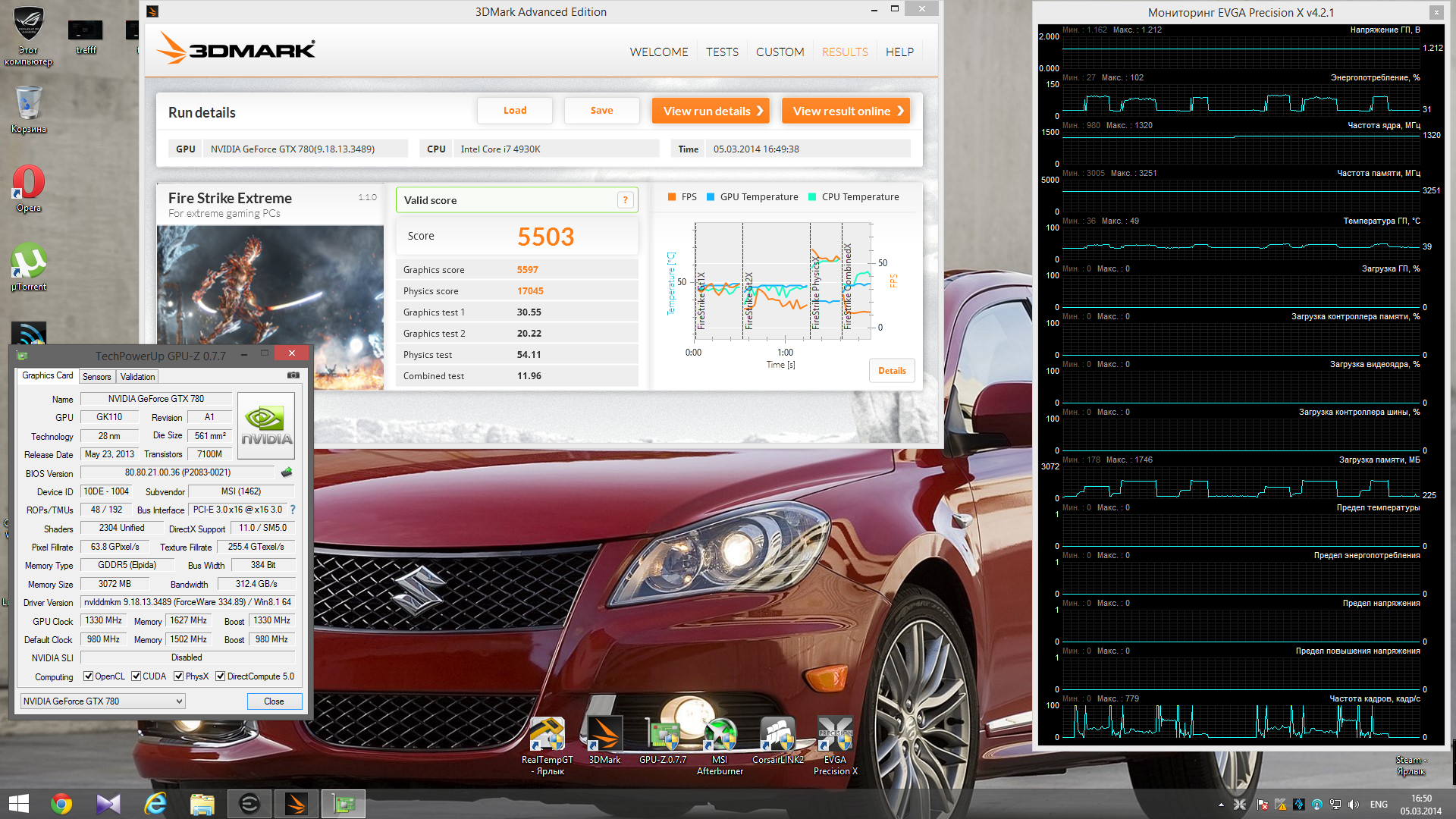1456x819 pixels.
Task: Open the CorsairLINK2 desktop shortcut
Action: pos(777,739)
